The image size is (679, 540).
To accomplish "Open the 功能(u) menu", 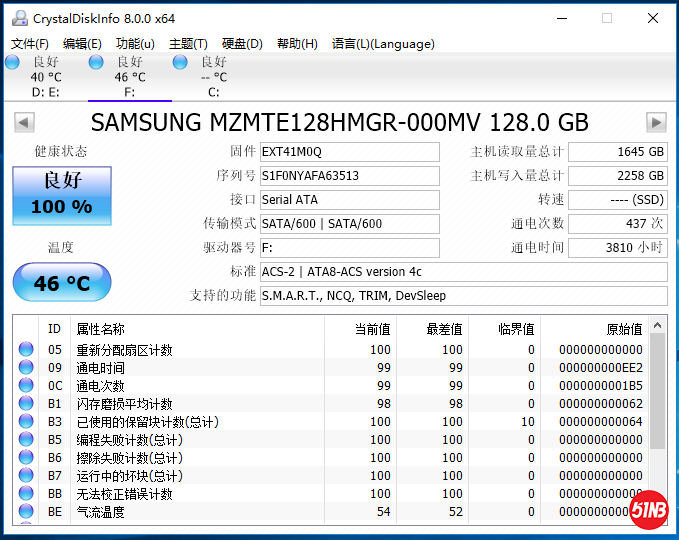I will [x=135, y=44].
